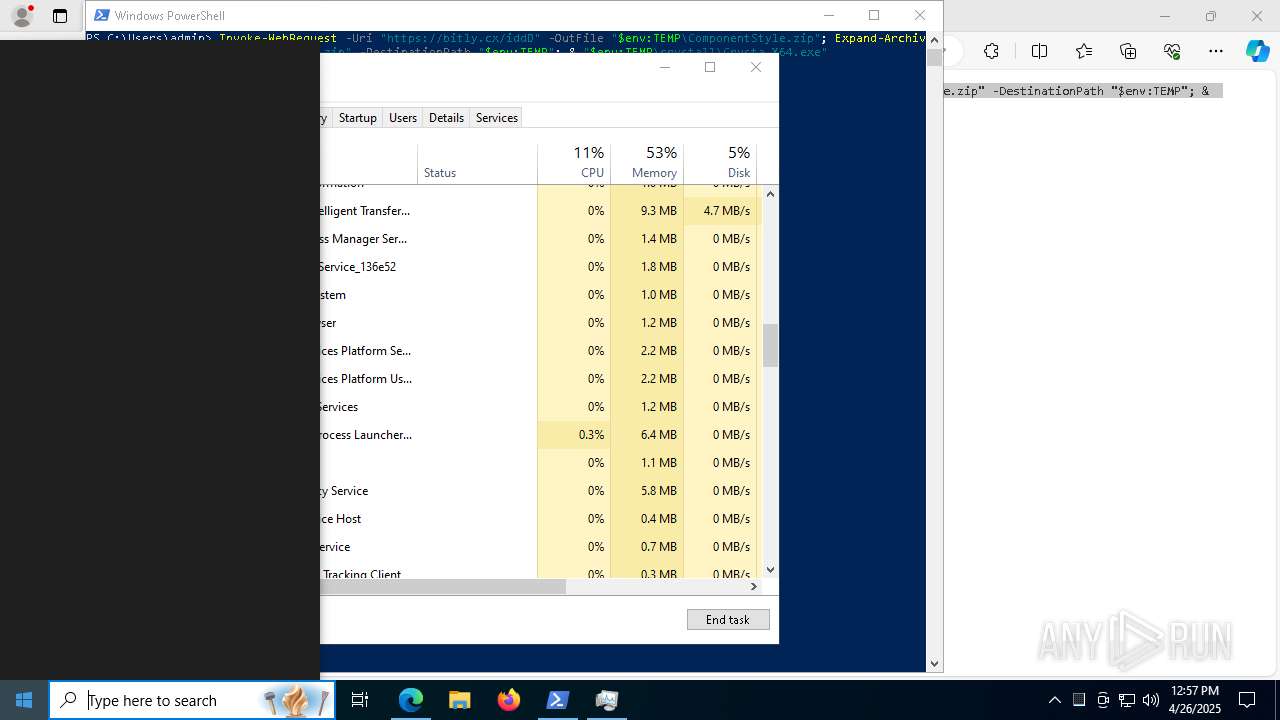
Task: Sort by CPU column header
Action: pyautogui.click(x=574, y=163)
